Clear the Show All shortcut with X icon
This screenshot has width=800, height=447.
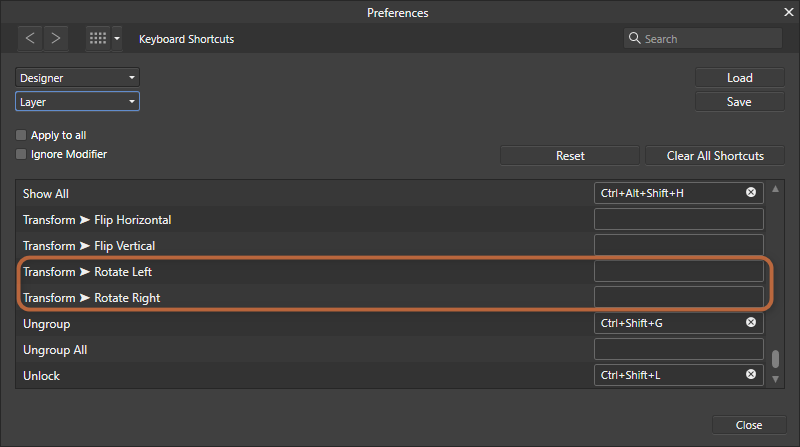(x=751, y=193)
